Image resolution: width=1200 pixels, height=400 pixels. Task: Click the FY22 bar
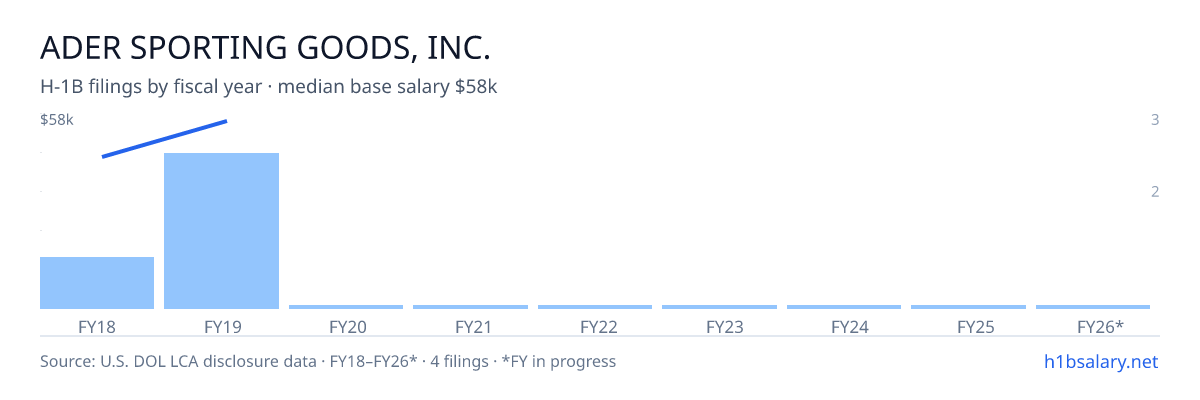coord(595,307)
